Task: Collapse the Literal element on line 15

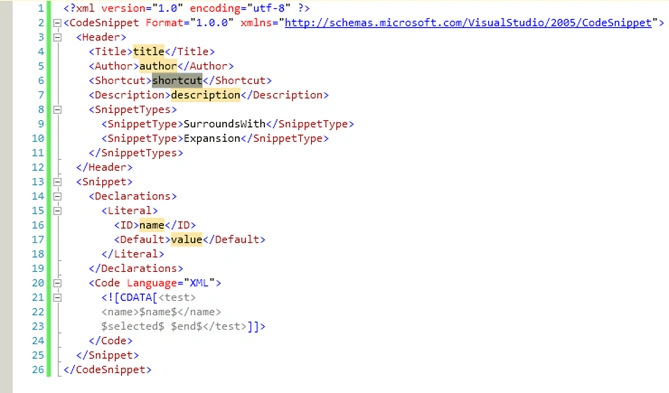Action: [x=57, y=211]
